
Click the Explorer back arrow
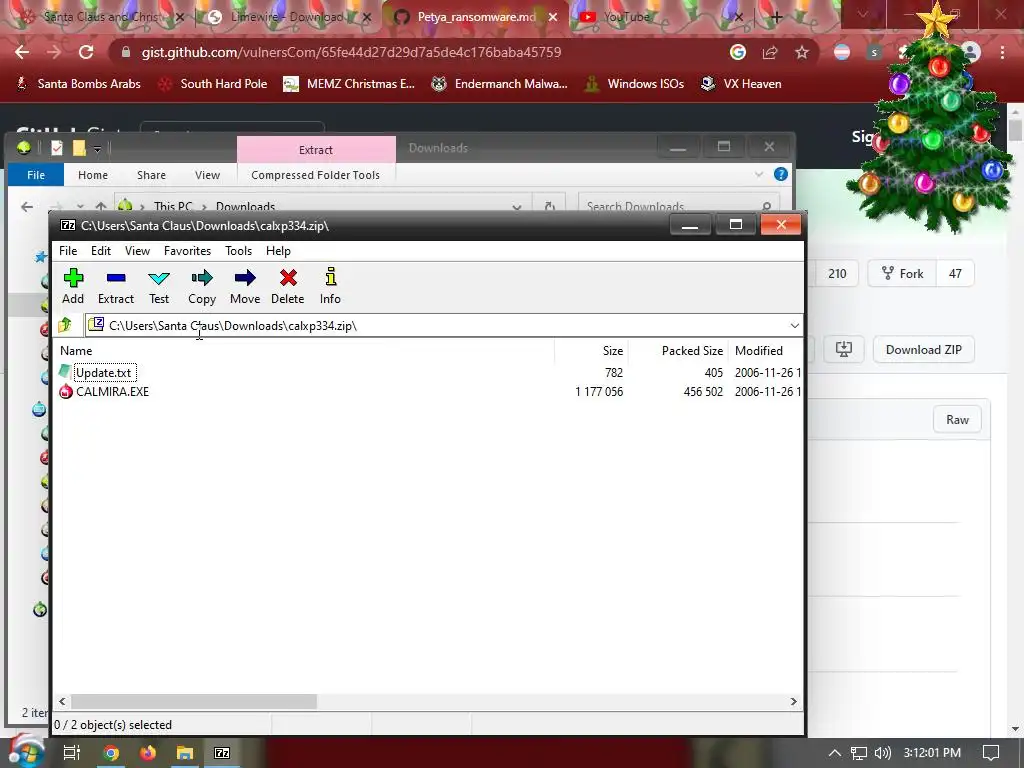[27, 206]
